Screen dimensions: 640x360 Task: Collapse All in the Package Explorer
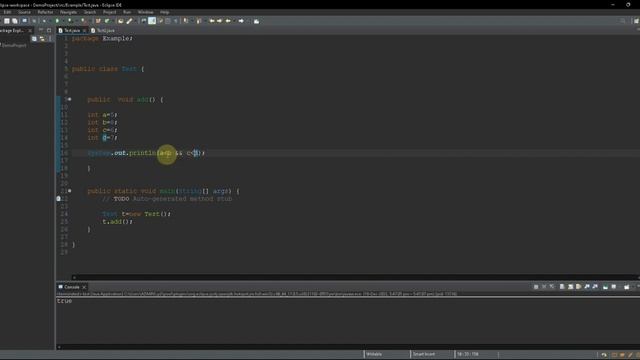[34, 38]
